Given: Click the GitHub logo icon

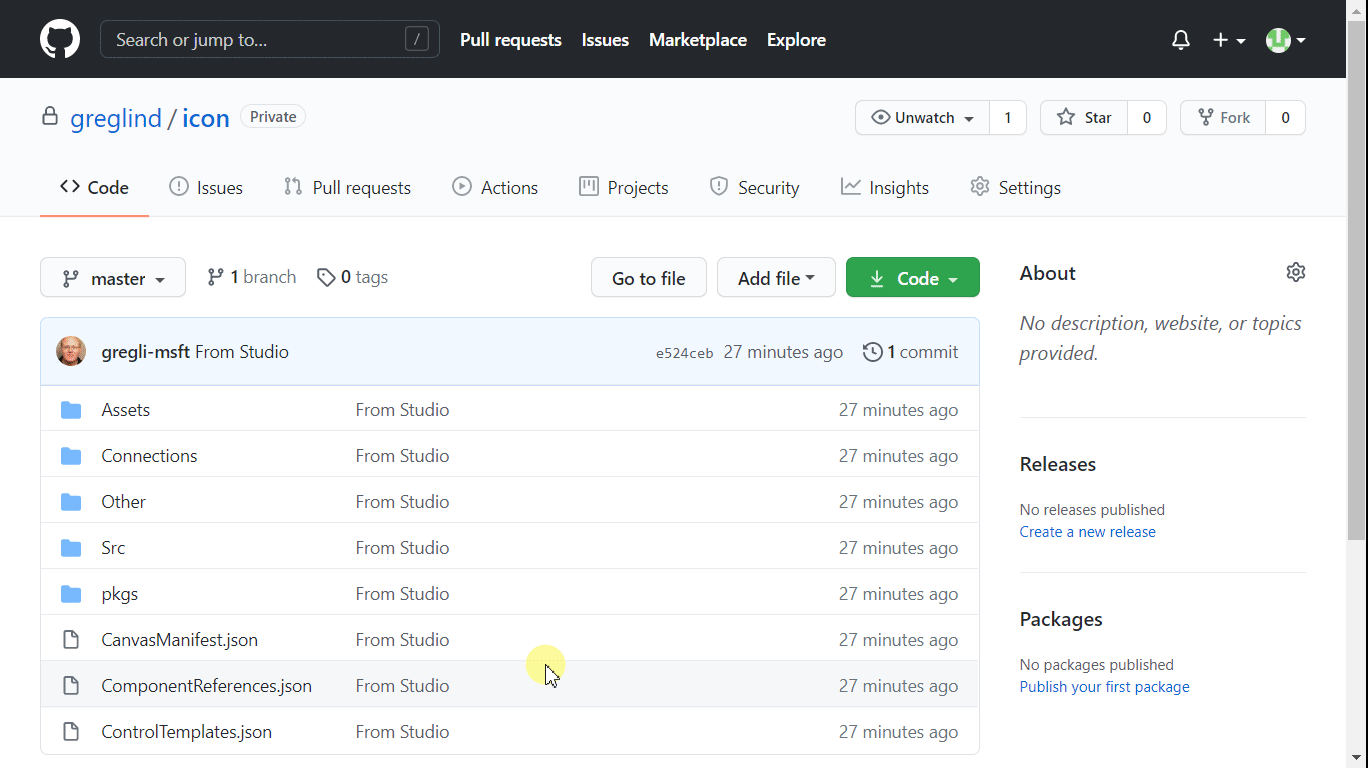Looking at the screenshot, I should (x=60, y=40).
